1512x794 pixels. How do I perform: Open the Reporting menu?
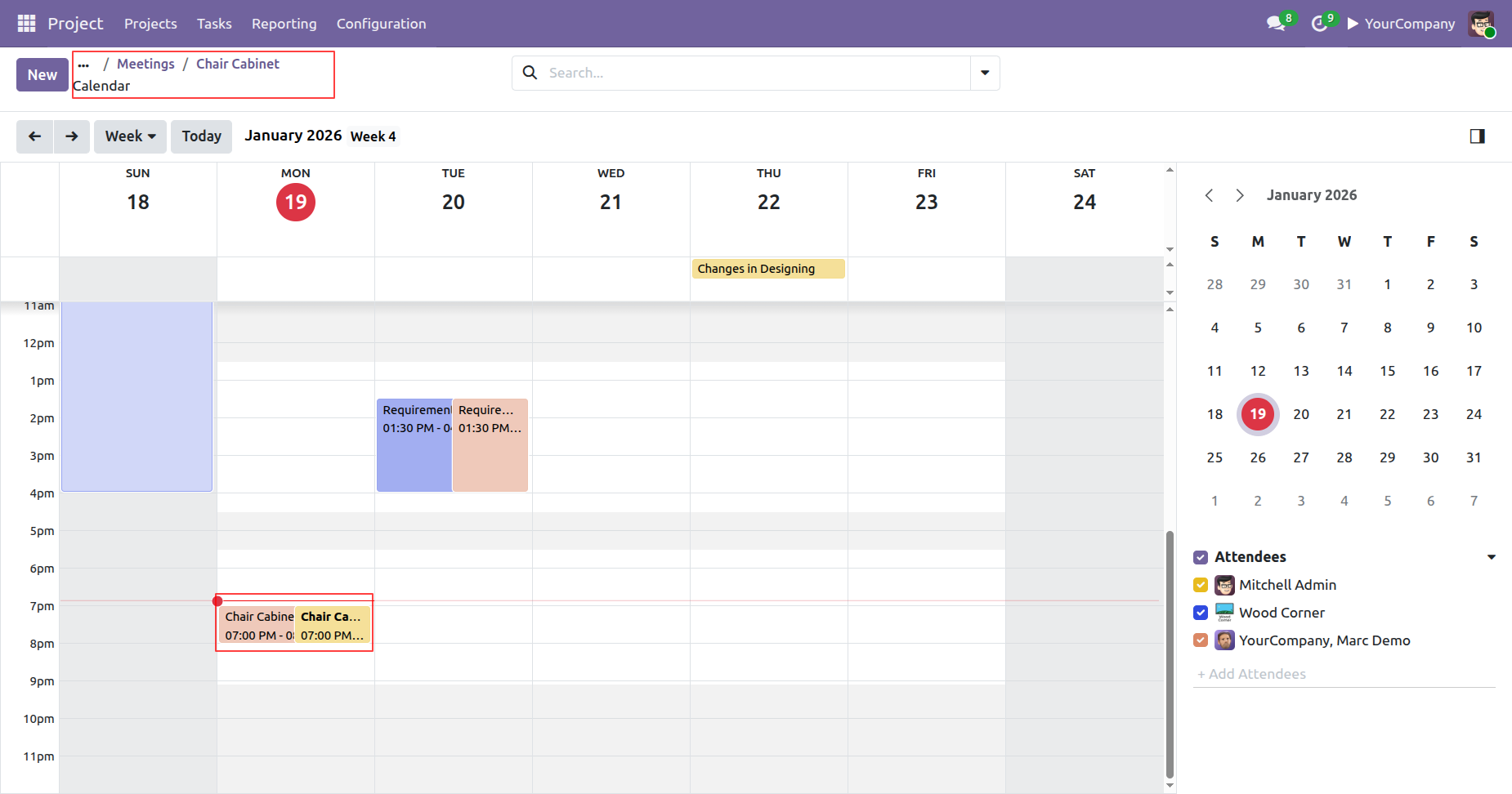(284, 24)
